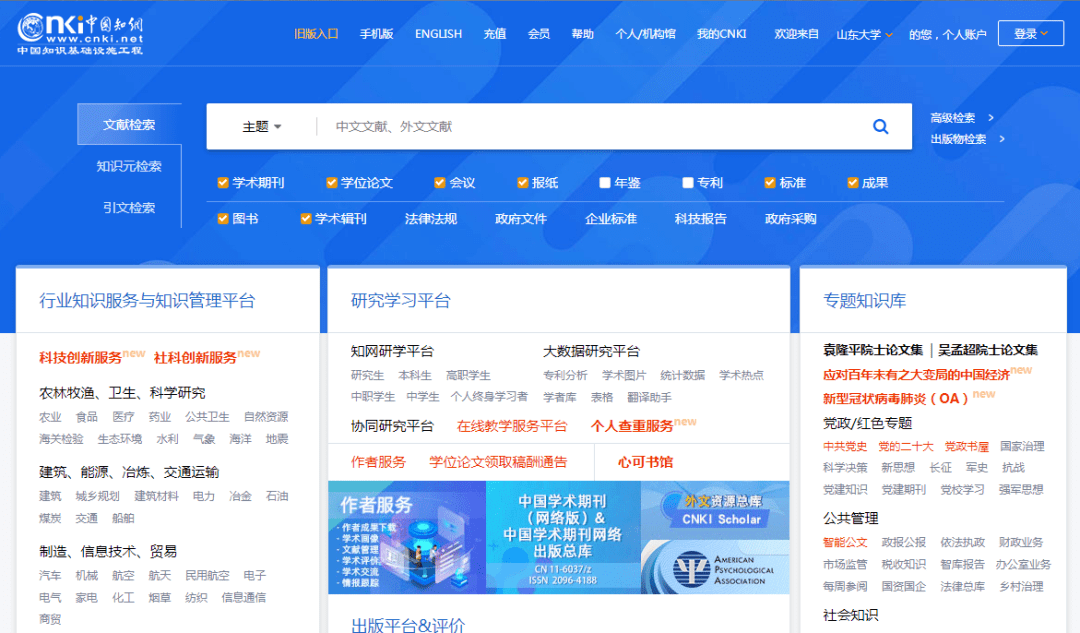
Task: Open the 政府采购 resource link
Action: pos(791,219)
